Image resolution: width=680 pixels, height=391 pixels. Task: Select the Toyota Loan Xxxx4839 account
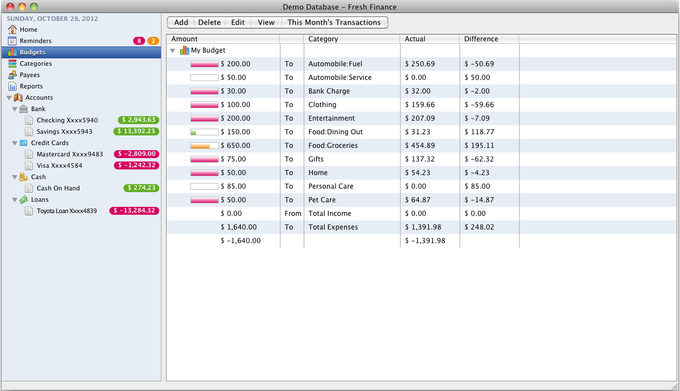(x=82, y=211)
